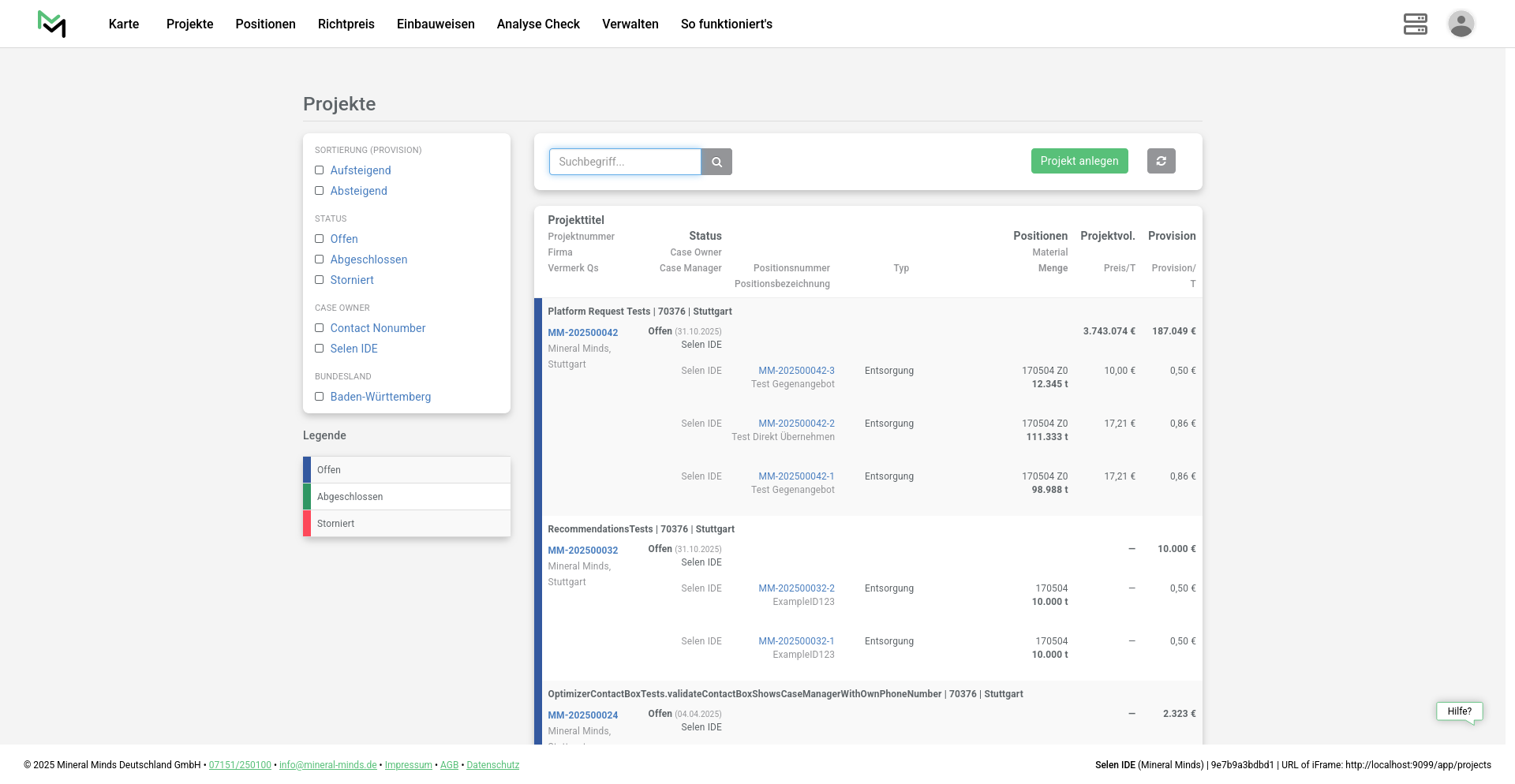Go to Analyse Check in navigation
This screenshot has height=784, width=1515.
point(538,24)
